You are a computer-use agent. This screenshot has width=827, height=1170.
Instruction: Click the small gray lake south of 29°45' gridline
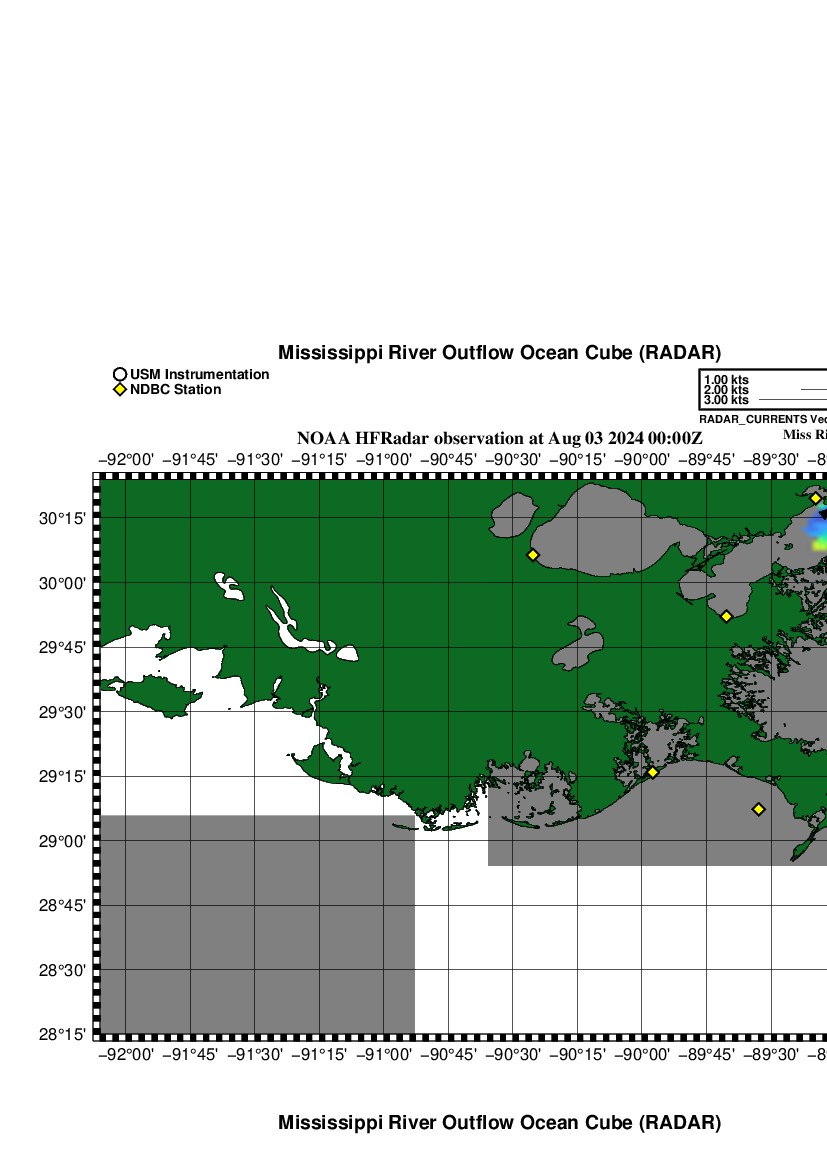pyautogui.click(x=571, y=646)
